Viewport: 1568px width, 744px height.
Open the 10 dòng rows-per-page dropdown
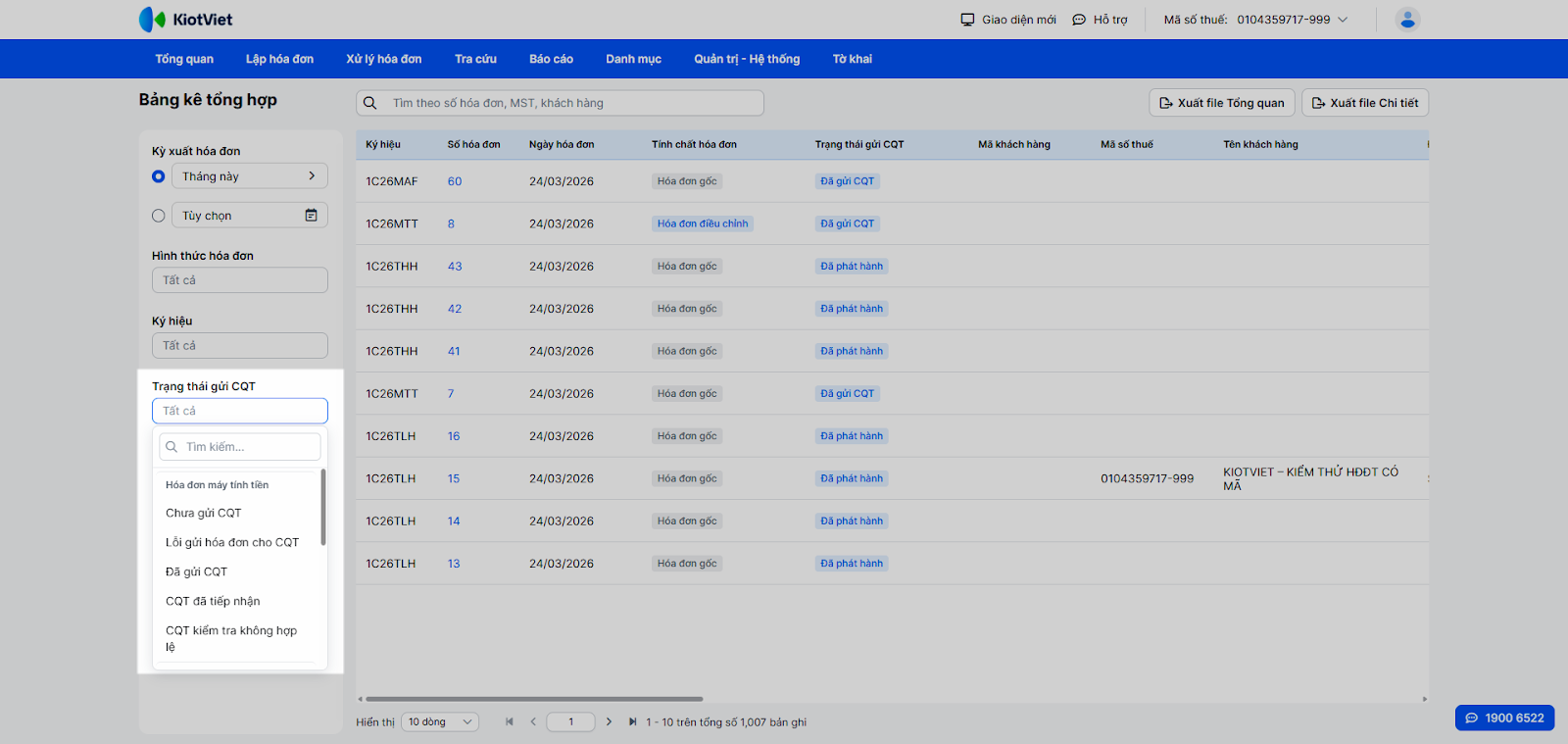point(439,722)
